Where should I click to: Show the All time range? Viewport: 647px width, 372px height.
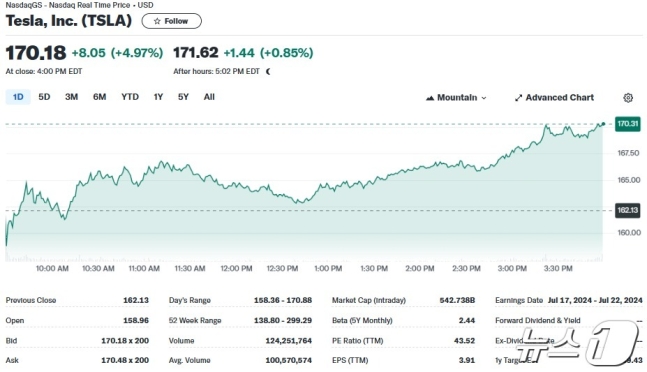click(x=209, y=97)
